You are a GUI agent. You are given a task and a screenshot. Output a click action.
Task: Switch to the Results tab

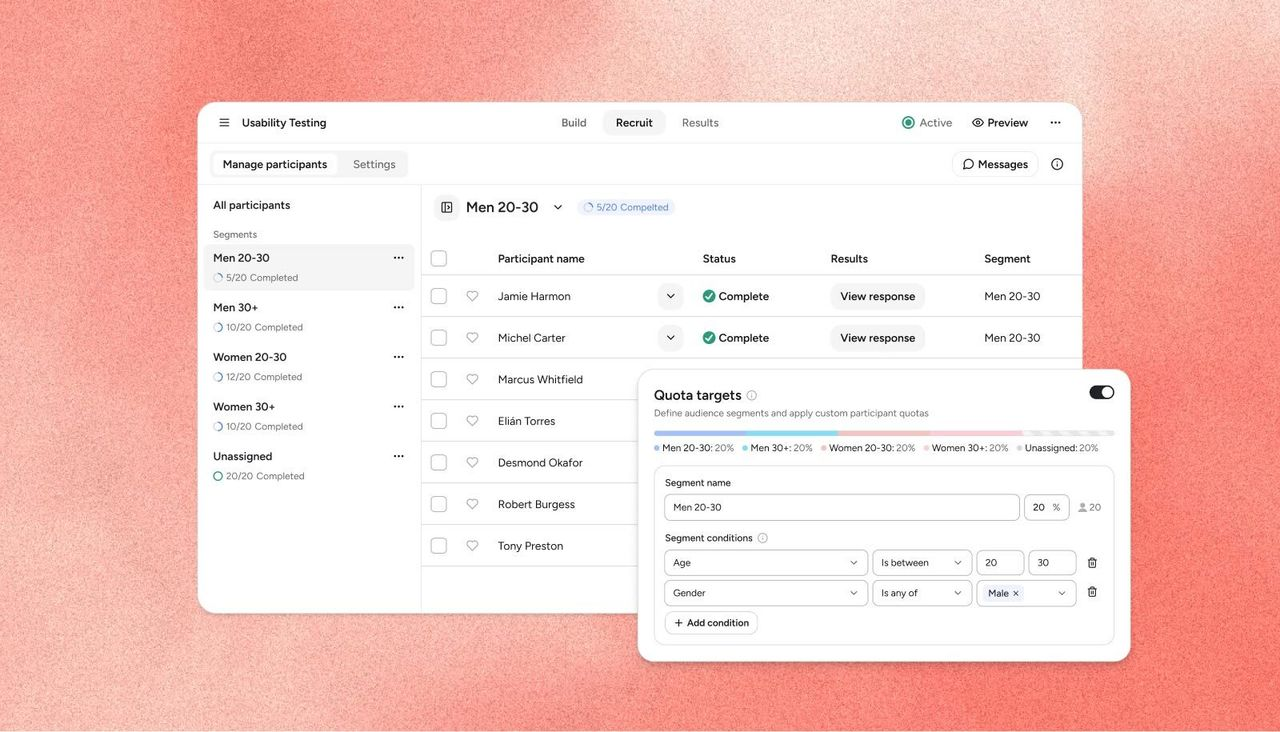pyautogui.click(x=700, y=123)
